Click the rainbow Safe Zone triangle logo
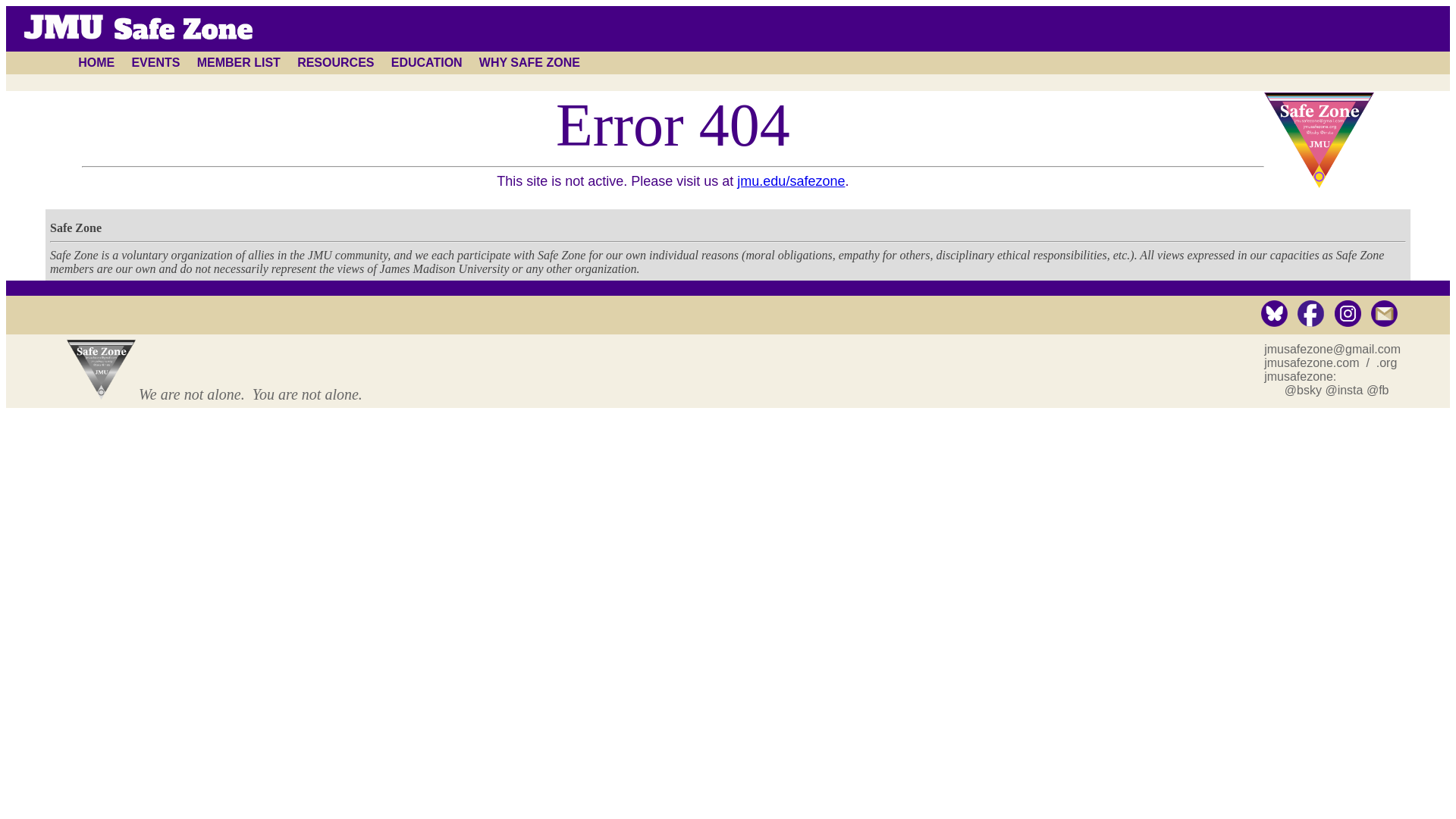 click(x=1319, y=140)
